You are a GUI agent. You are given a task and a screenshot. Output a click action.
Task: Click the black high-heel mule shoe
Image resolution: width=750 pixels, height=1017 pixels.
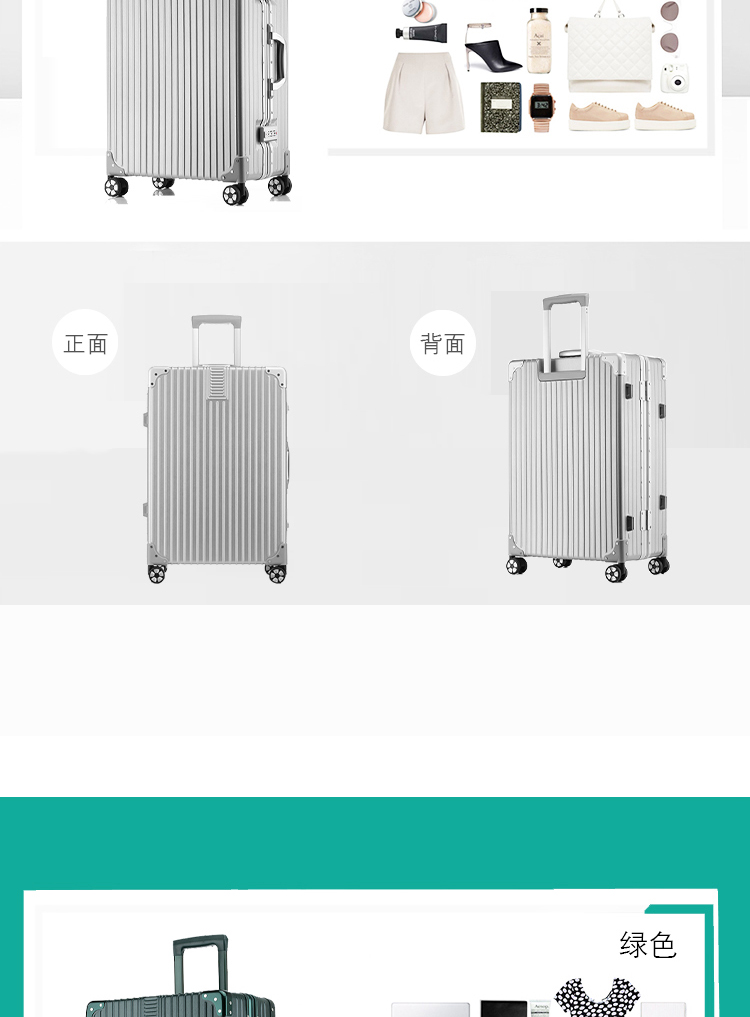[x=492, y=47]
